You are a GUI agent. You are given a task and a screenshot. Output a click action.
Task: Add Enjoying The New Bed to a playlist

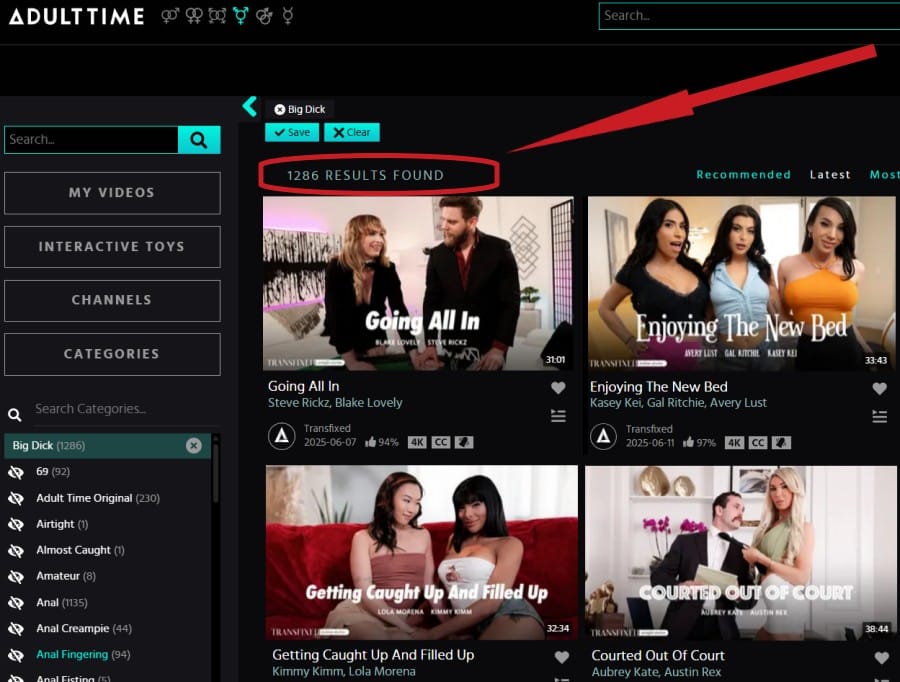tap(879, 416)
